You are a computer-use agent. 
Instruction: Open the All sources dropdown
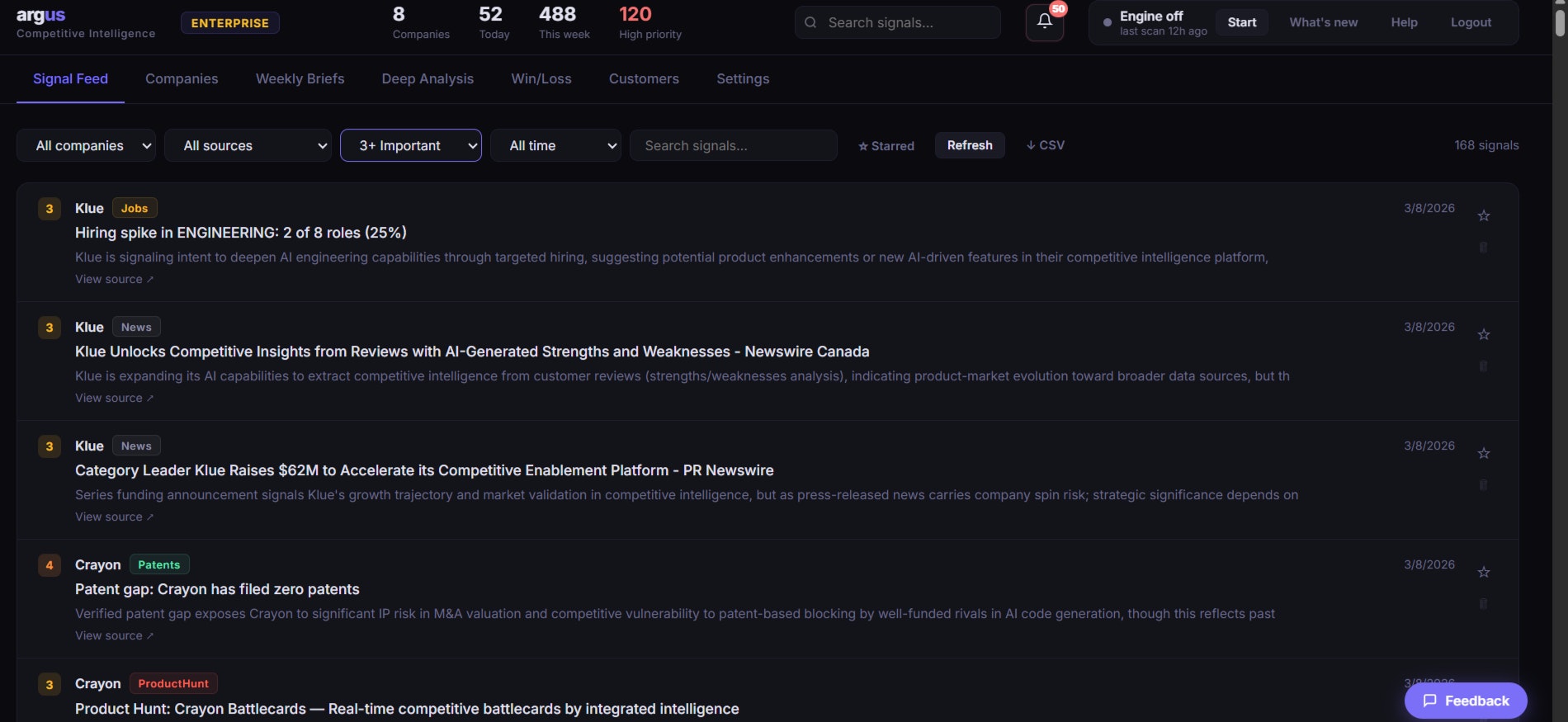248,145
